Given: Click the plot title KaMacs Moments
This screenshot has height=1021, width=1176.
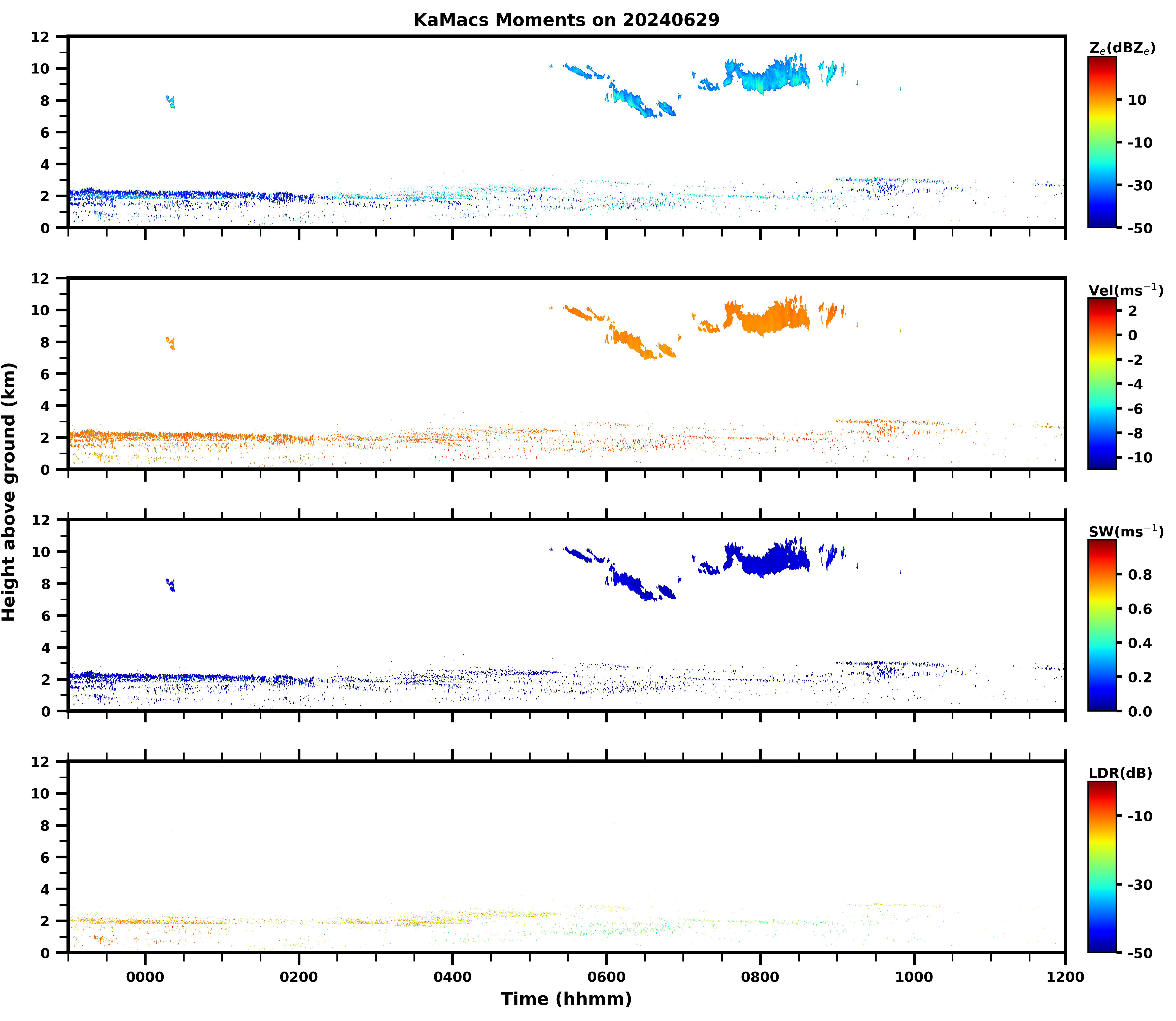Looking at the screenshot, I should pos(566,20).
